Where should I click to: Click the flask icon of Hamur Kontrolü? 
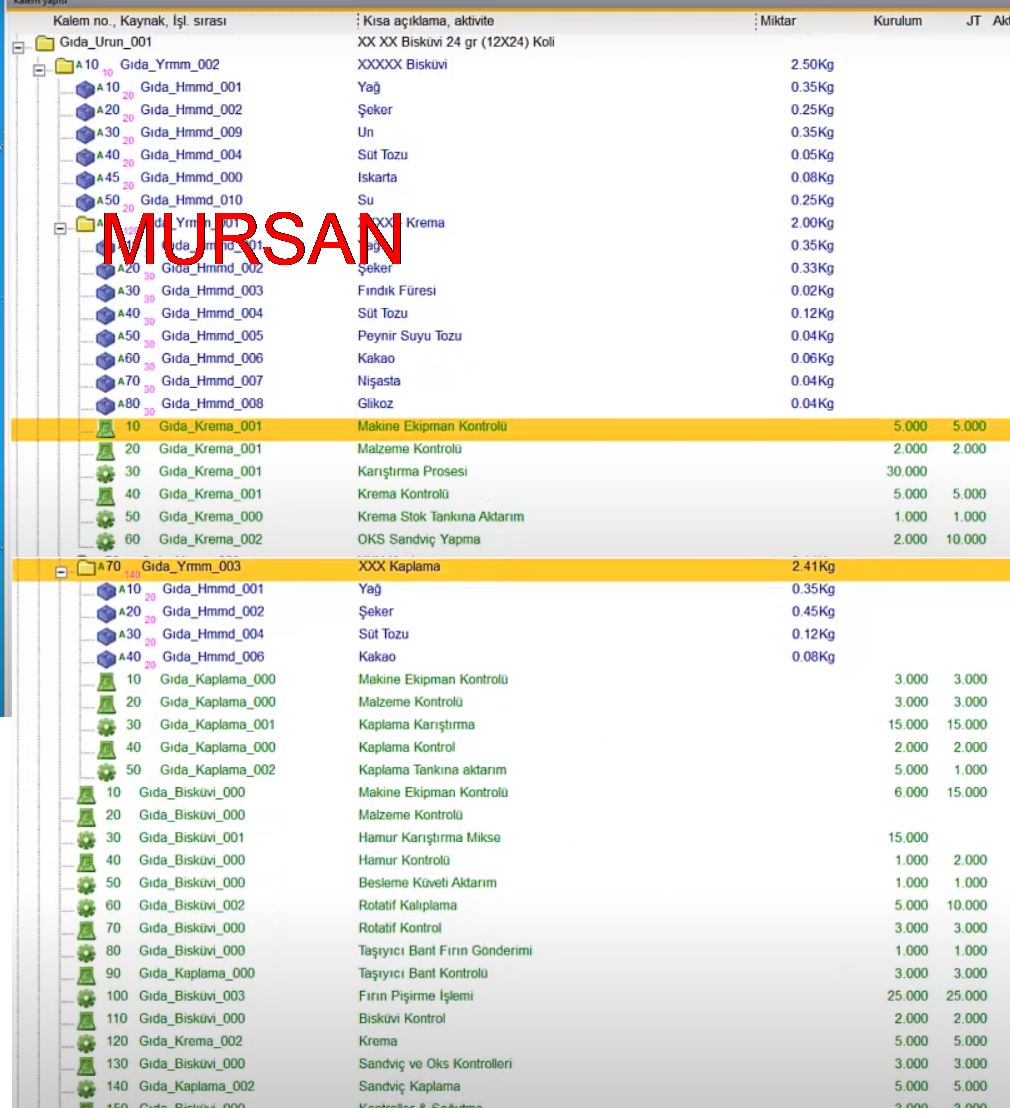[x=86, y=861]
